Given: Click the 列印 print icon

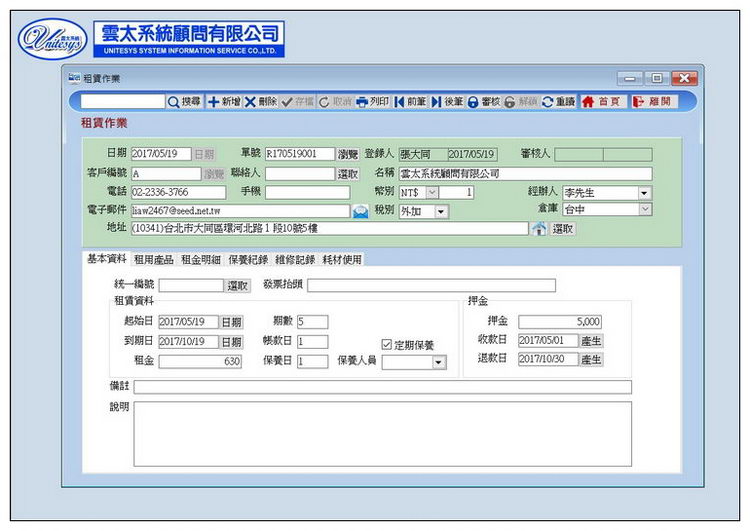Looking at the screenshot, I should (362, 102).
